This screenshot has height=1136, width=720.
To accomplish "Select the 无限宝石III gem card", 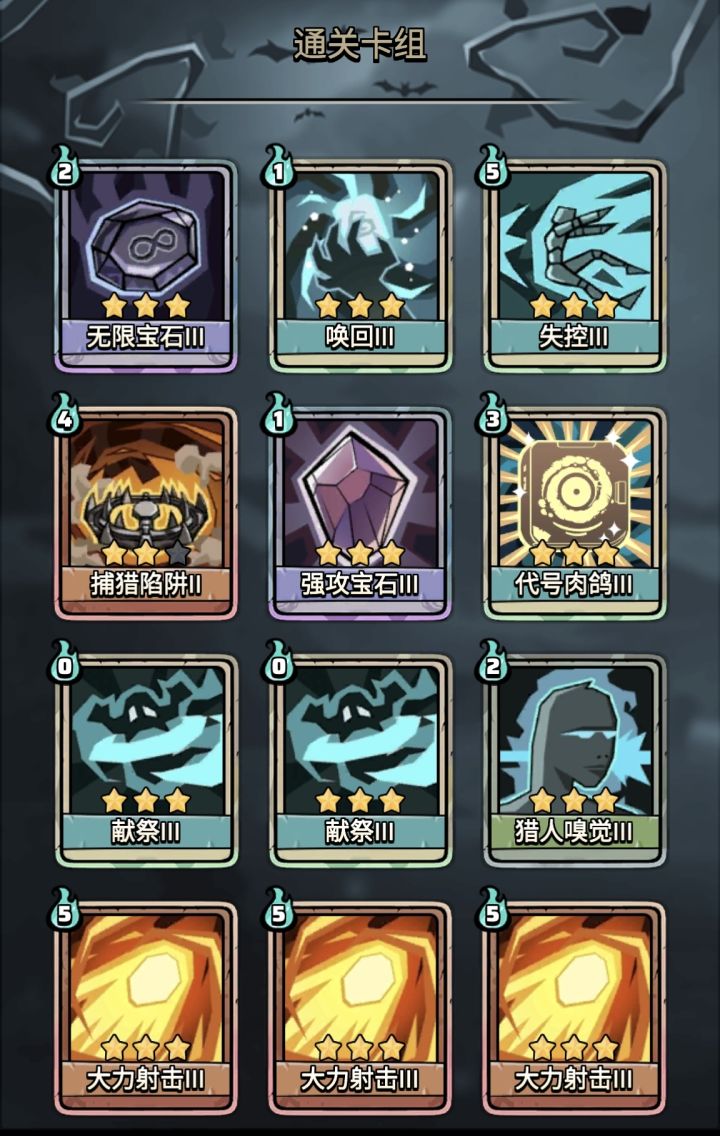I will tap(146, 266).
